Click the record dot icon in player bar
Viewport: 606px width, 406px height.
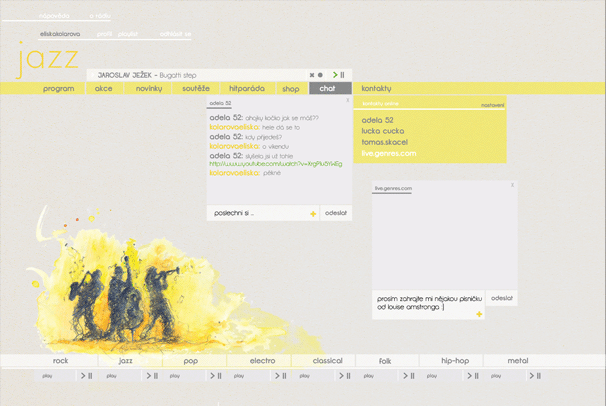click(x=320, y=75)
